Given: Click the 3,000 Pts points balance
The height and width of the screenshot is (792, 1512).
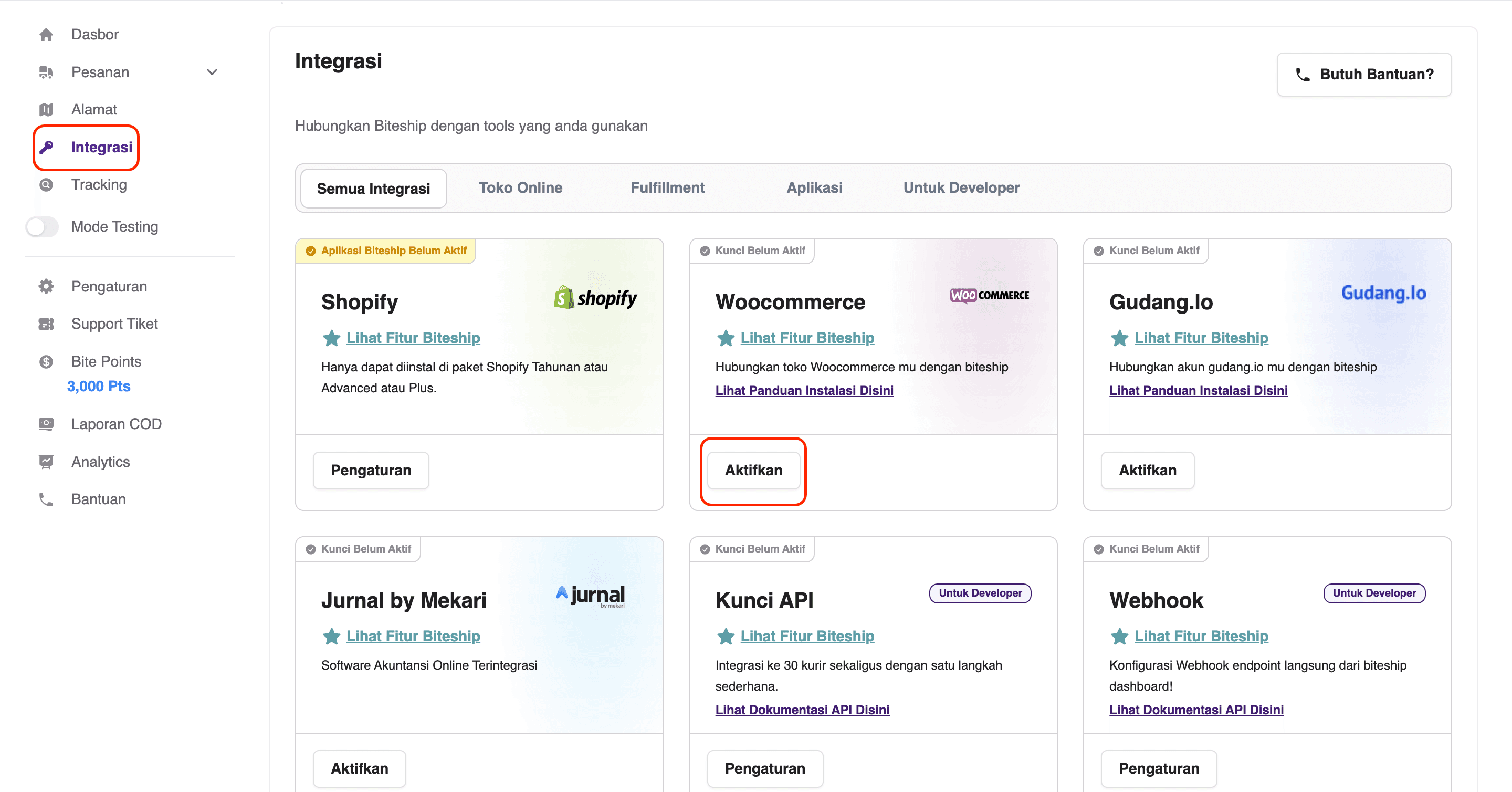Looking at the screenshot, I should [98, 387].
